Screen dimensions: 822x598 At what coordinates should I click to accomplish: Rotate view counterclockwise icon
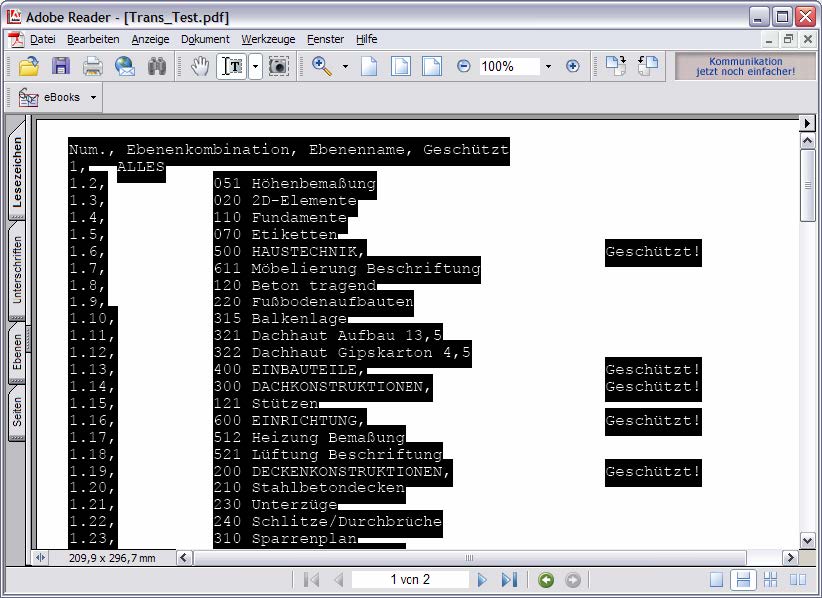(x=648, y=67)
